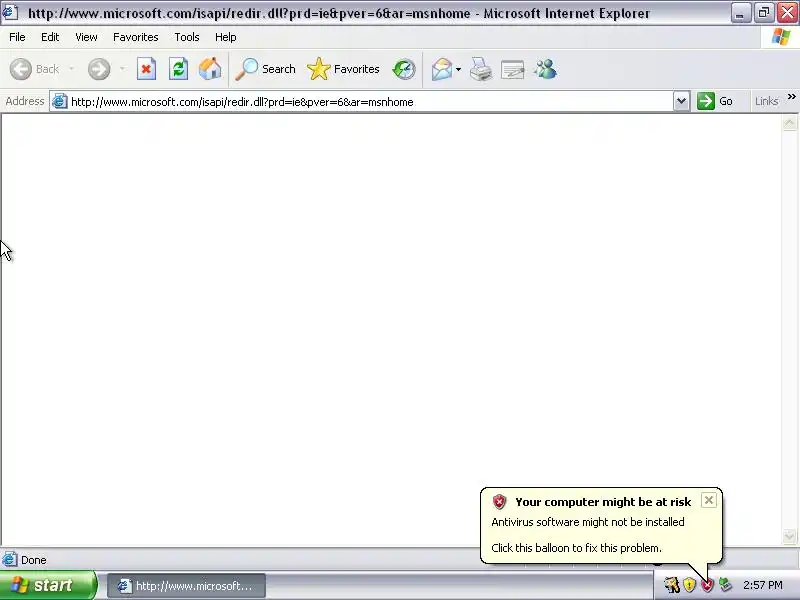Viewport: 800px width, 600px height.
Task: Click the Mail envelope icon
Action: pyautogui.click(x=442, y=69)
